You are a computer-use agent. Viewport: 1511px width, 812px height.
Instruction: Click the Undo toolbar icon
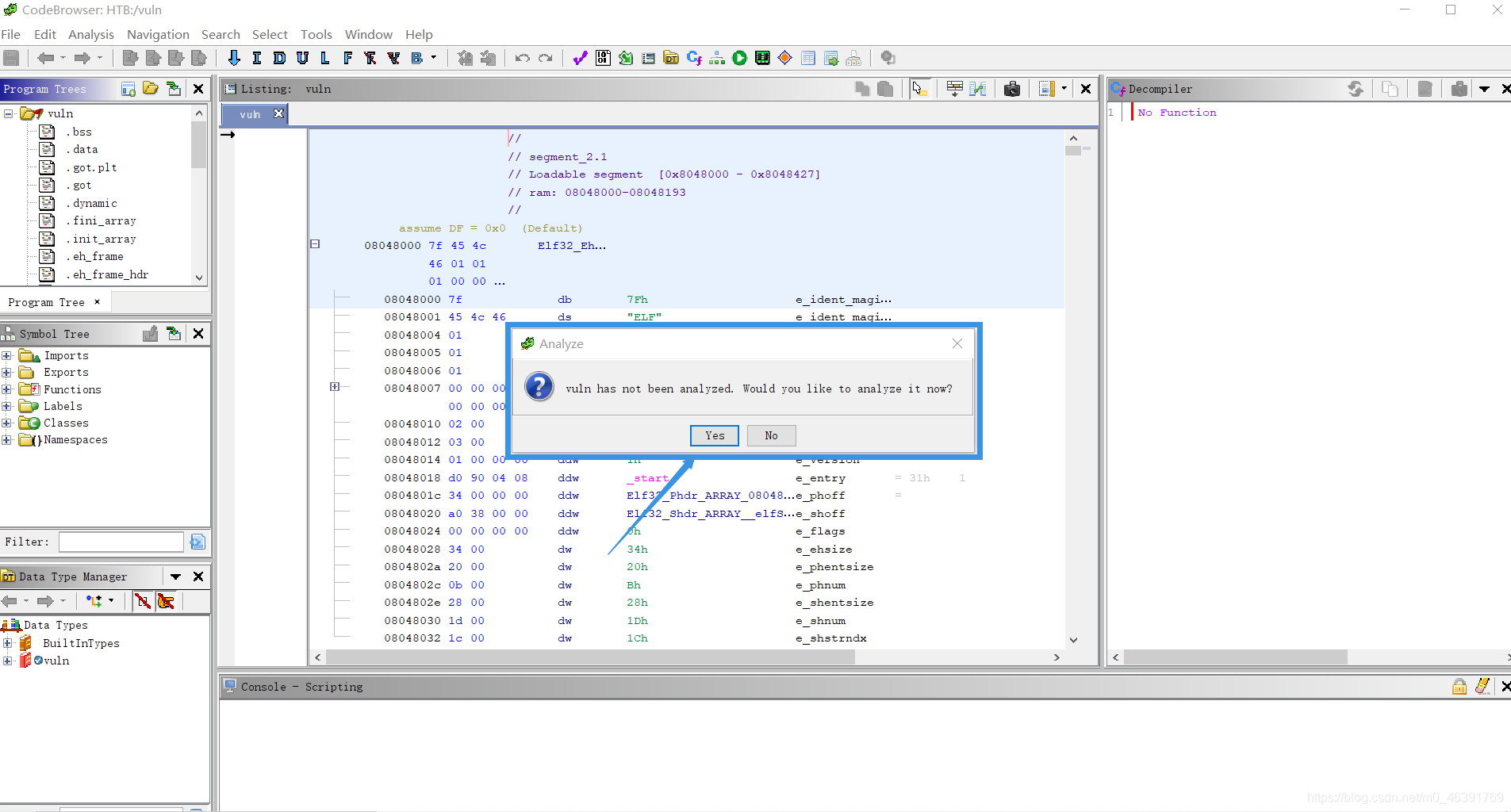tap(522, 58)
